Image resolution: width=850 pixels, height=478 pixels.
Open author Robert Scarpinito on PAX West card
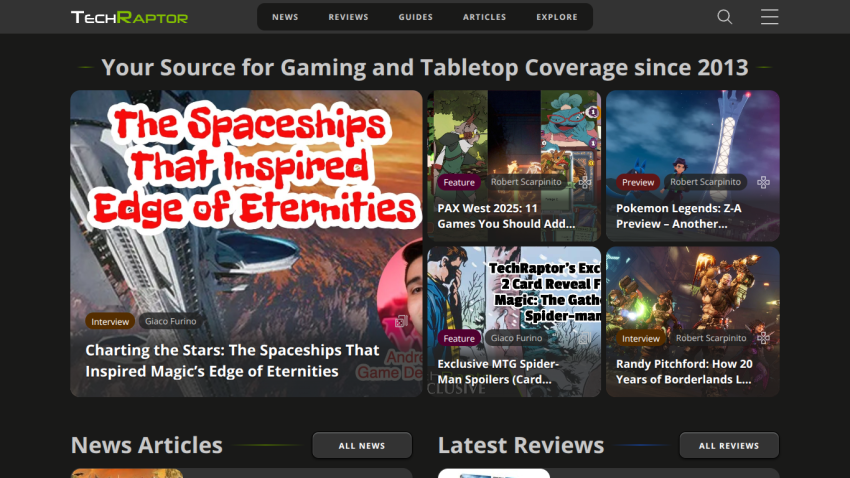click(526, 182)
